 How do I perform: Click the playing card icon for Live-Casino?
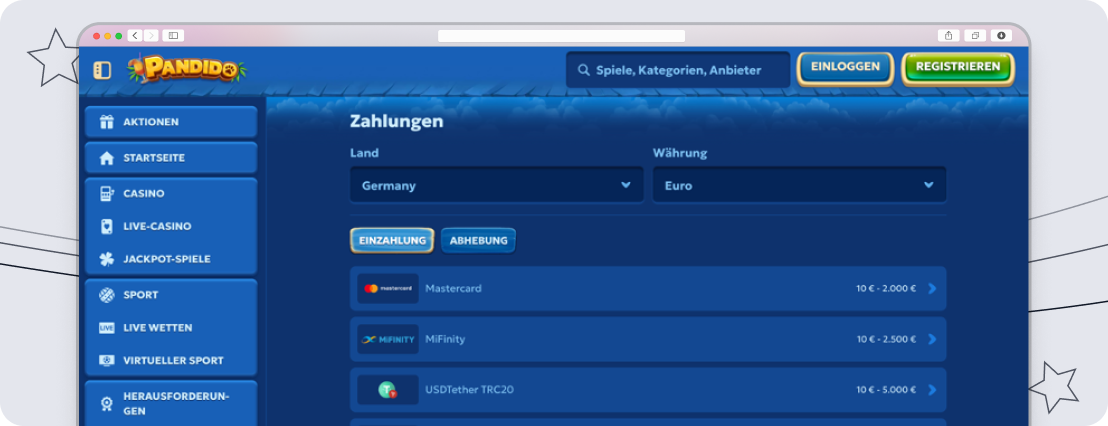tap(107, 227)
